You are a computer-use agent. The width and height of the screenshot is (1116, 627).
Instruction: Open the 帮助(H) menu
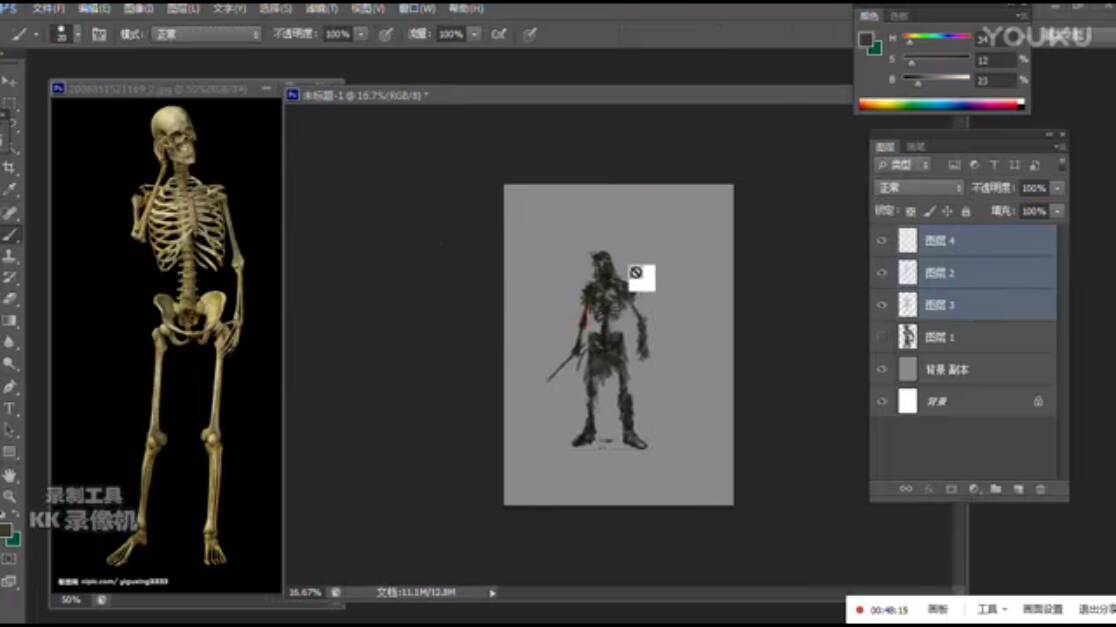[x=466, y=9]
